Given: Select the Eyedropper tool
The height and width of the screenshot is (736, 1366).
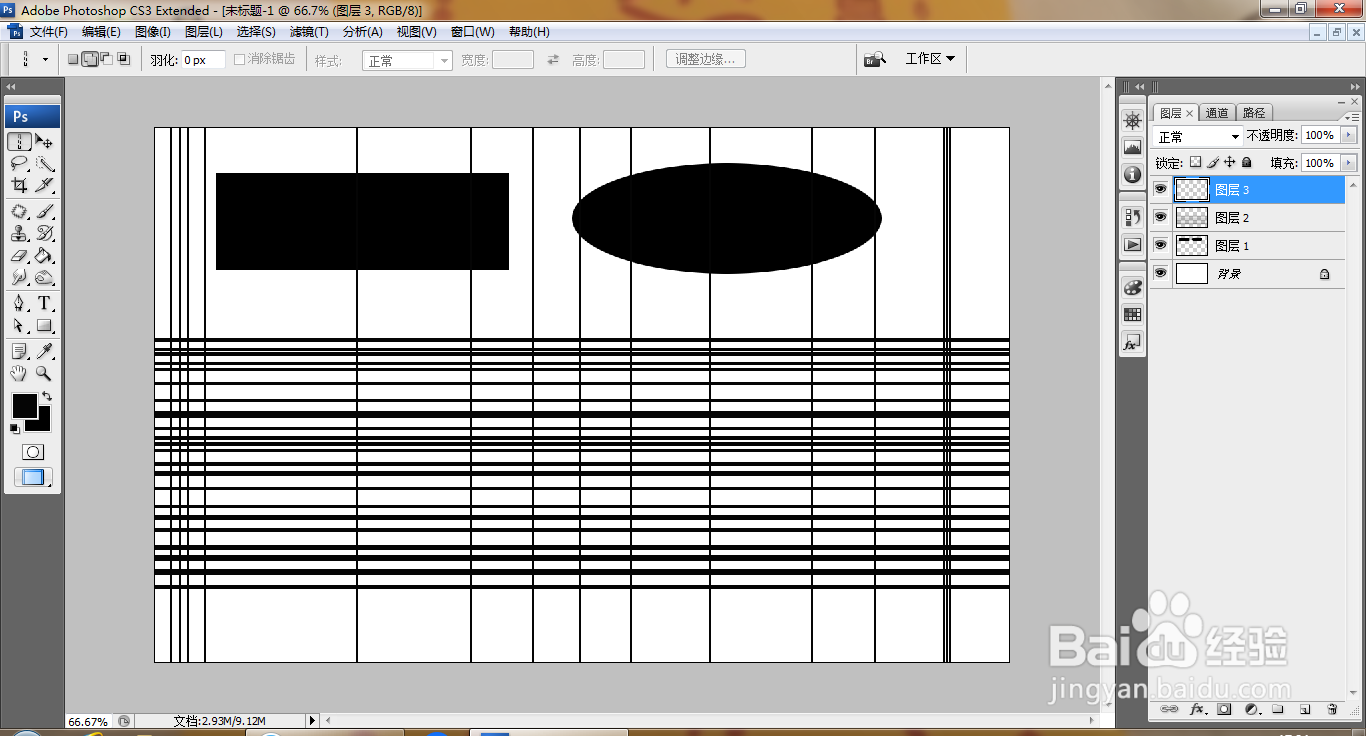Looking at the screenshot, I should pyautogui.click(x=45, y=352).
